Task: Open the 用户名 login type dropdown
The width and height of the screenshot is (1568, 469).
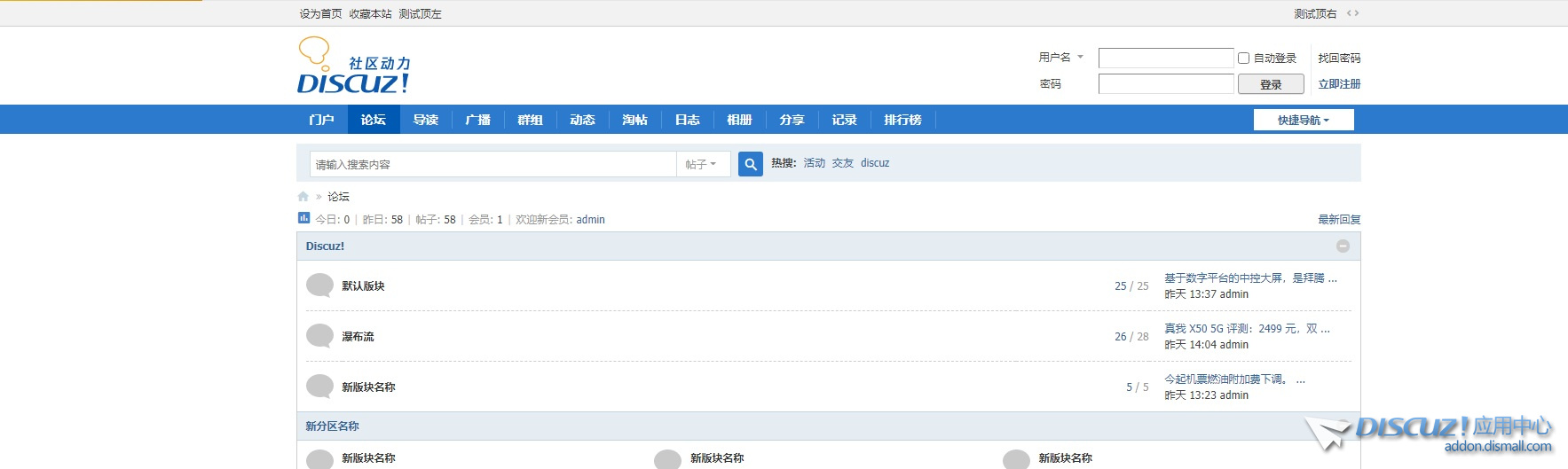Action: pos(1061,57)
